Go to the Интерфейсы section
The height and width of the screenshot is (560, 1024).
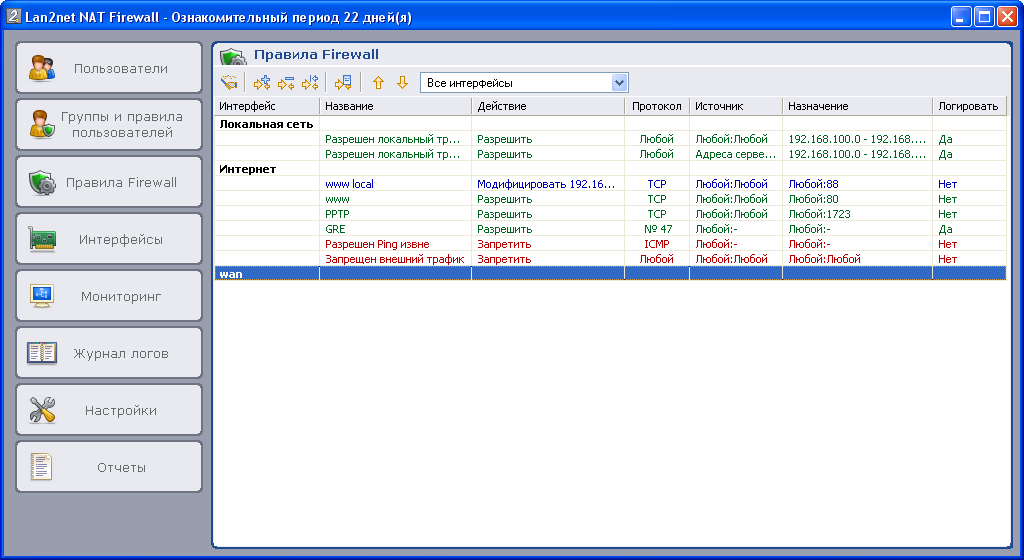point(109,240)
